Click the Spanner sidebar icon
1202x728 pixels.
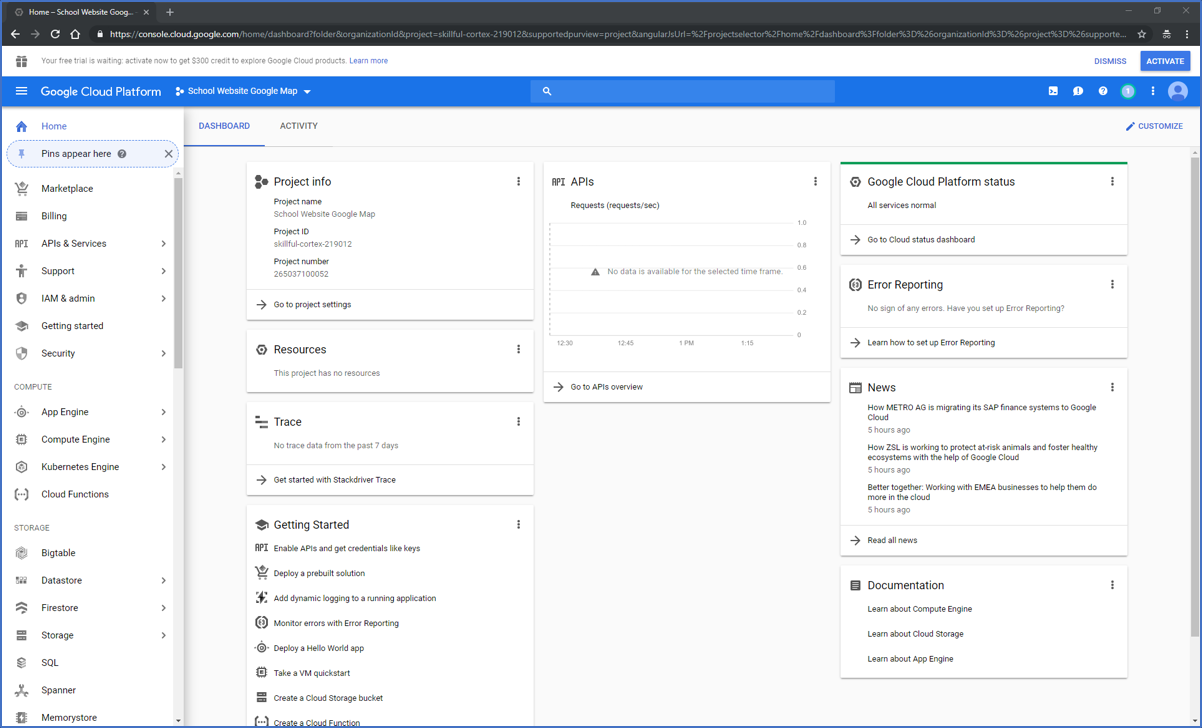(x=21, y=690)
